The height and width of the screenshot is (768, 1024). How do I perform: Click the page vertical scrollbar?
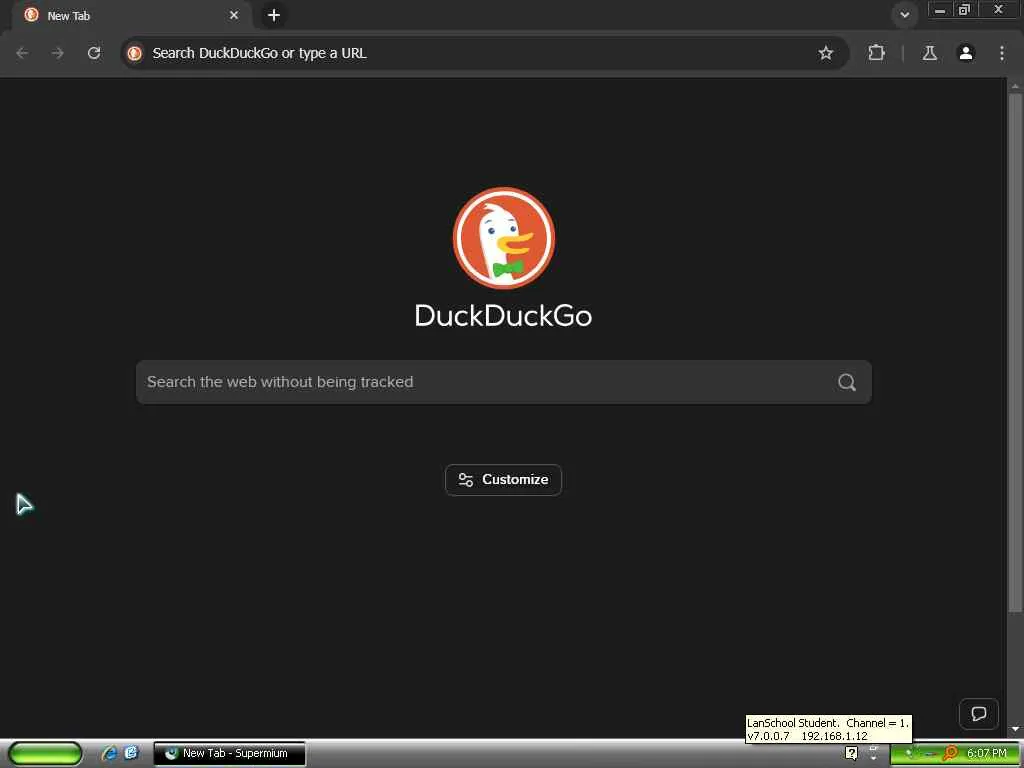pos(1015,353)
